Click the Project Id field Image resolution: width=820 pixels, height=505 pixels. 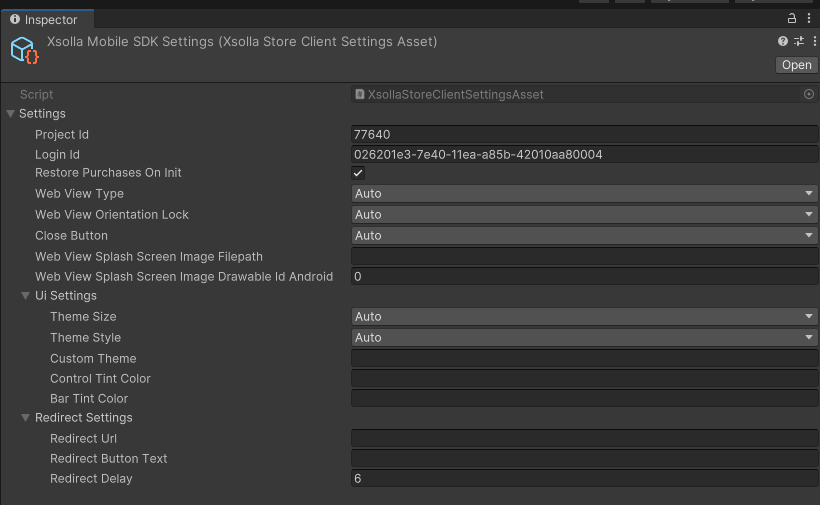pos(585,134)
